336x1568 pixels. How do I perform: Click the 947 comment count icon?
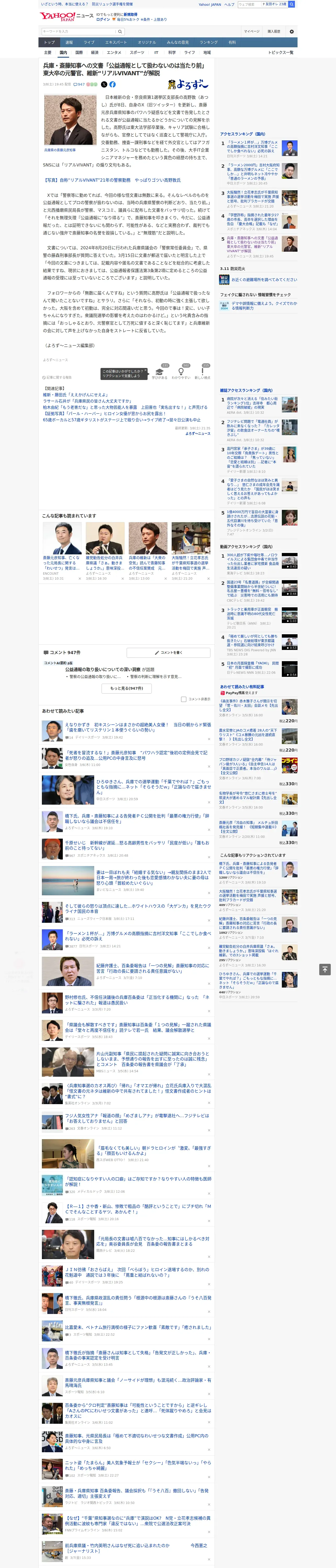pyautogui.click(x=80, y=85)
